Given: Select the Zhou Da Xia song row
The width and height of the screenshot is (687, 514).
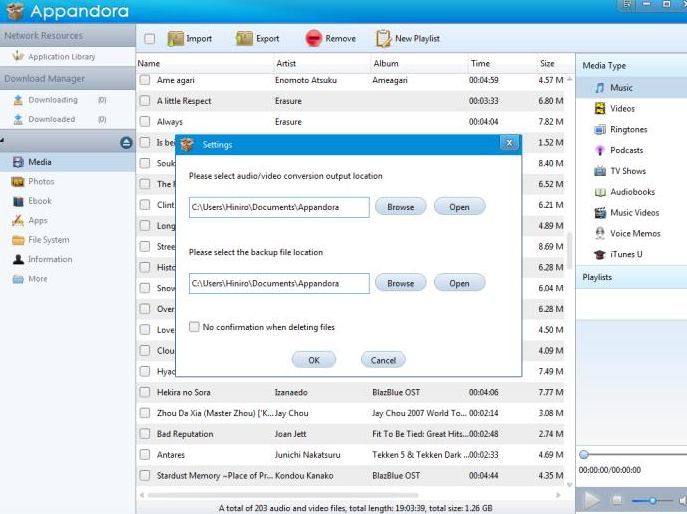Looking at the screenshot, I should pyautogui.click(x=351, y=413).
